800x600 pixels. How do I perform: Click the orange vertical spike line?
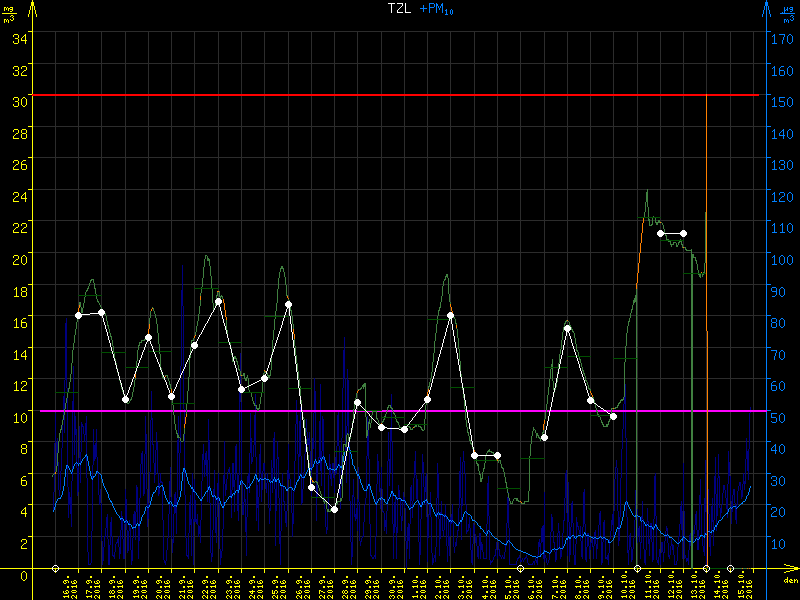coord(707,200)
